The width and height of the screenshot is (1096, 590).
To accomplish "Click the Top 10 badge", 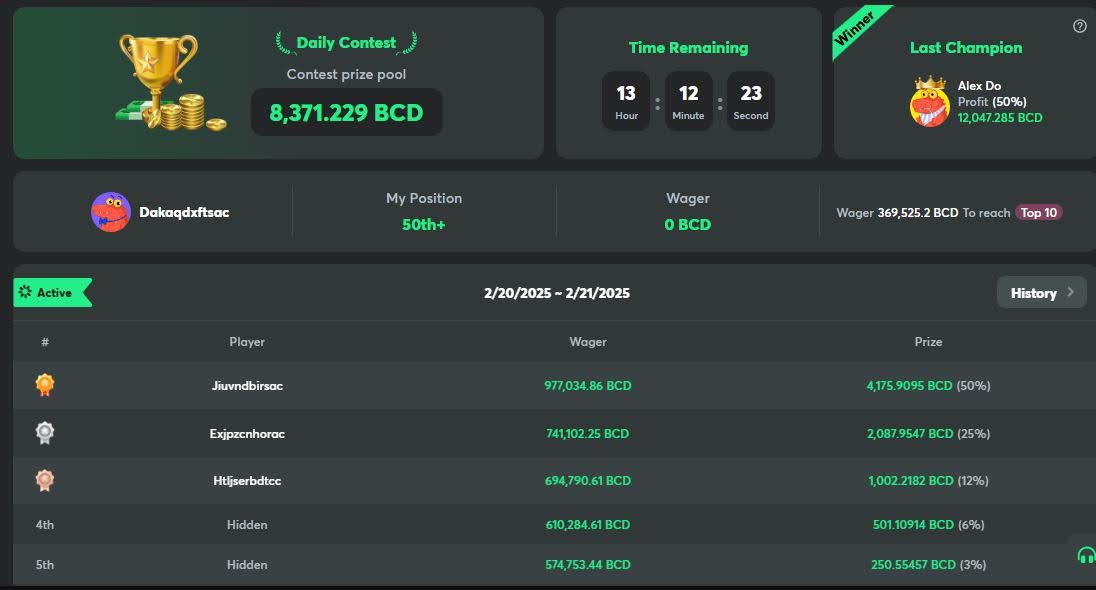I will 1038,212.
